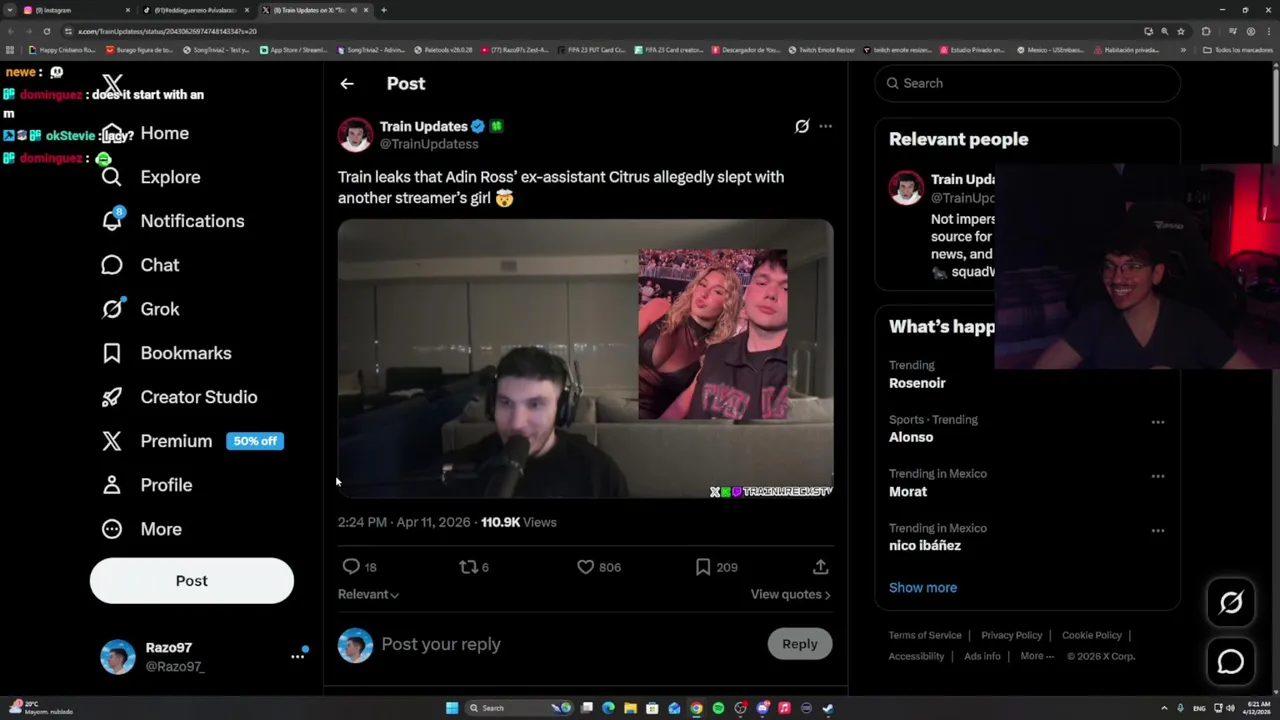Open the X Home page
The width and height of the screenshot is (1280, 720).
(x=145, y=133)
